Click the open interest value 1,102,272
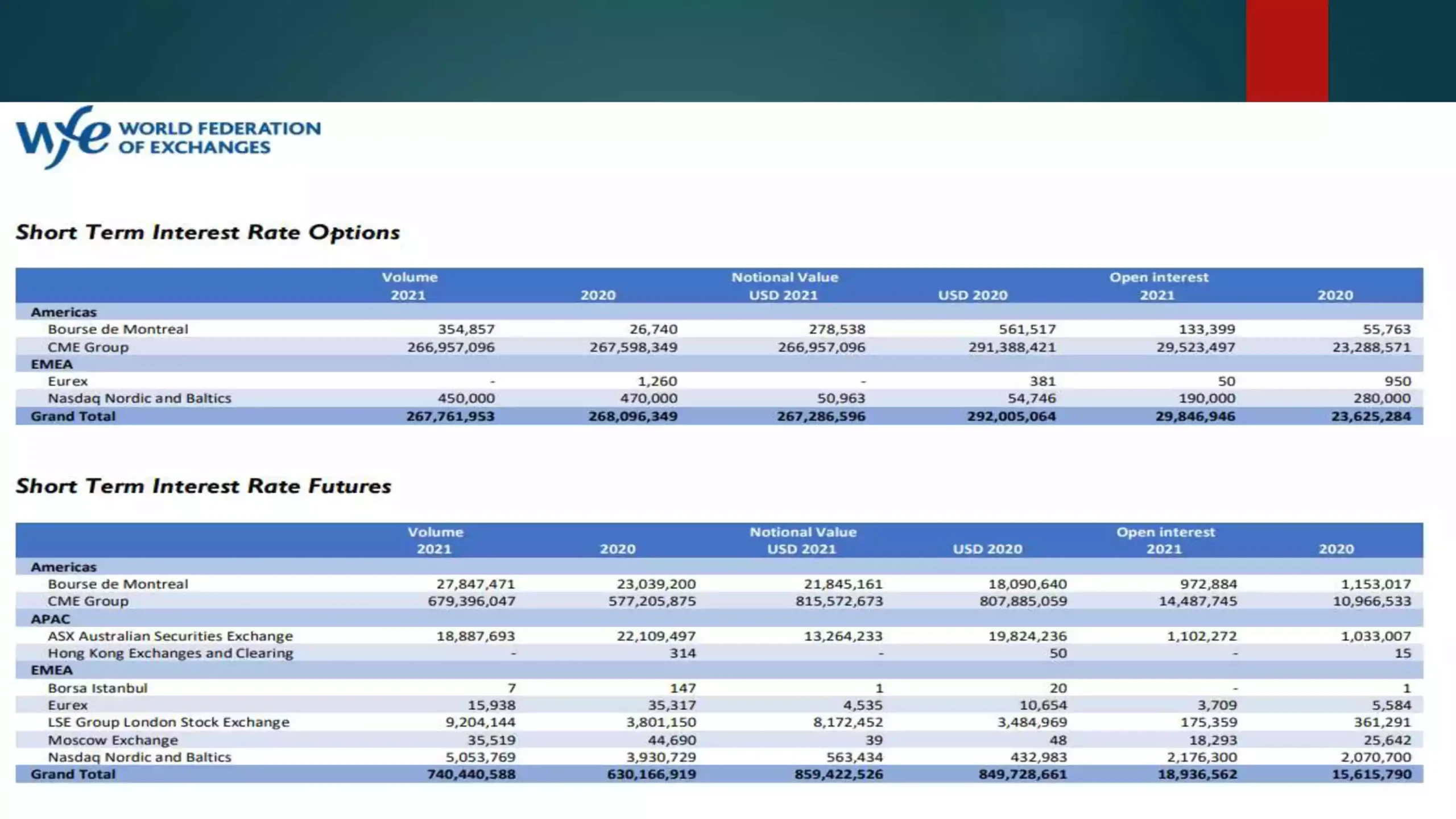The height and width of the screenshot is (819, 1456). (x=1202, y=636)
